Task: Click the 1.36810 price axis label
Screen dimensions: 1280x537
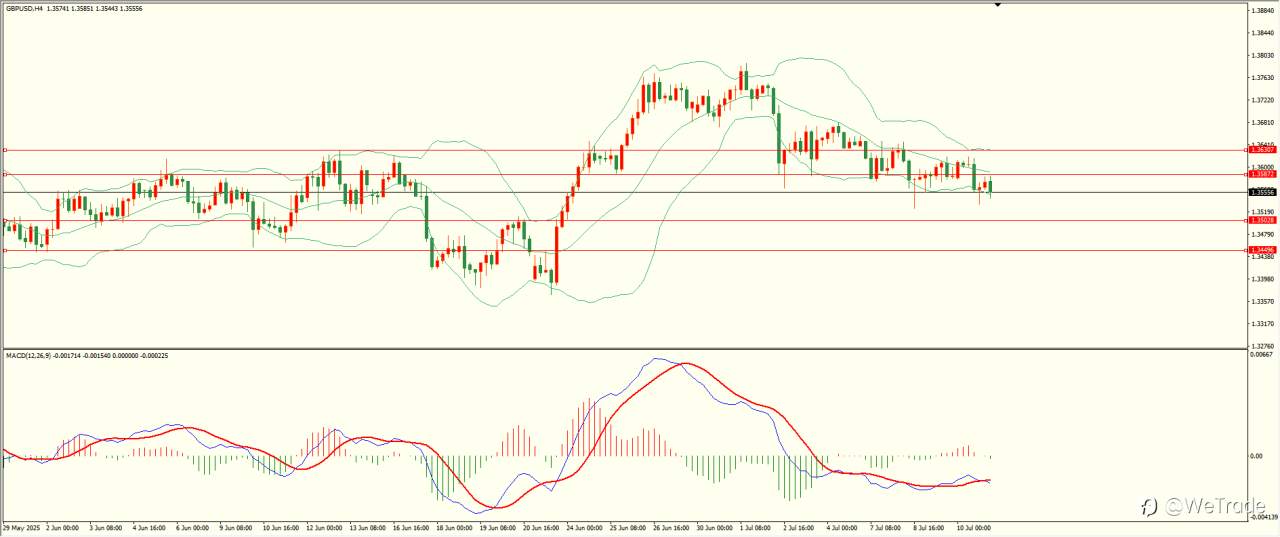Action: coord(1262,123)
